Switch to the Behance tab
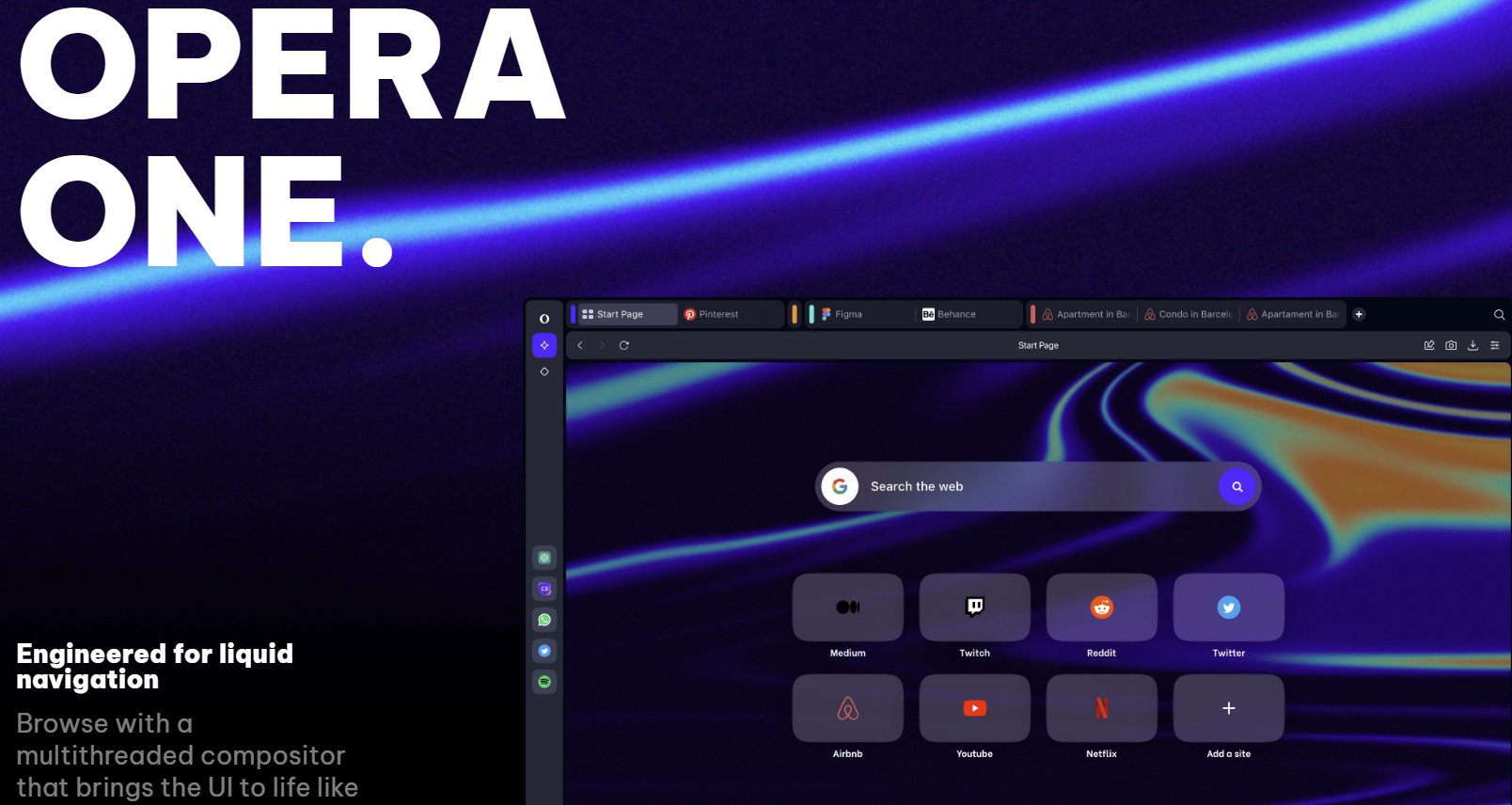 pos(969,314)
